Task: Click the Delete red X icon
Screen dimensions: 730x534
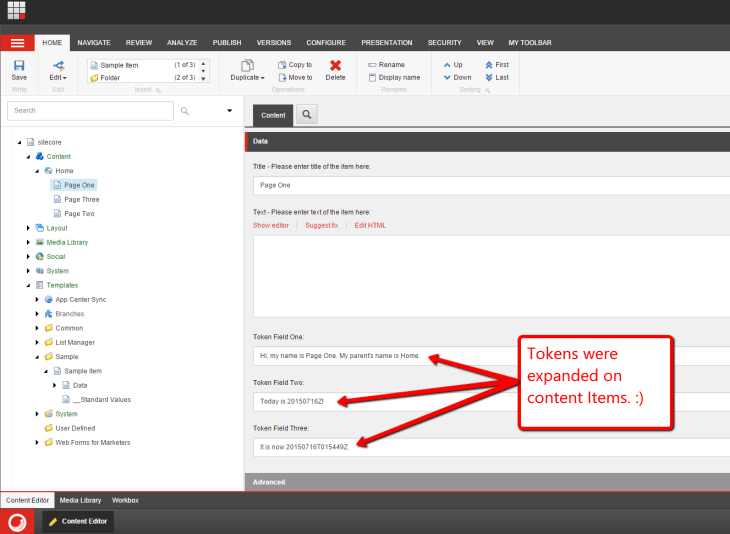Action: (x=335, y=66)
